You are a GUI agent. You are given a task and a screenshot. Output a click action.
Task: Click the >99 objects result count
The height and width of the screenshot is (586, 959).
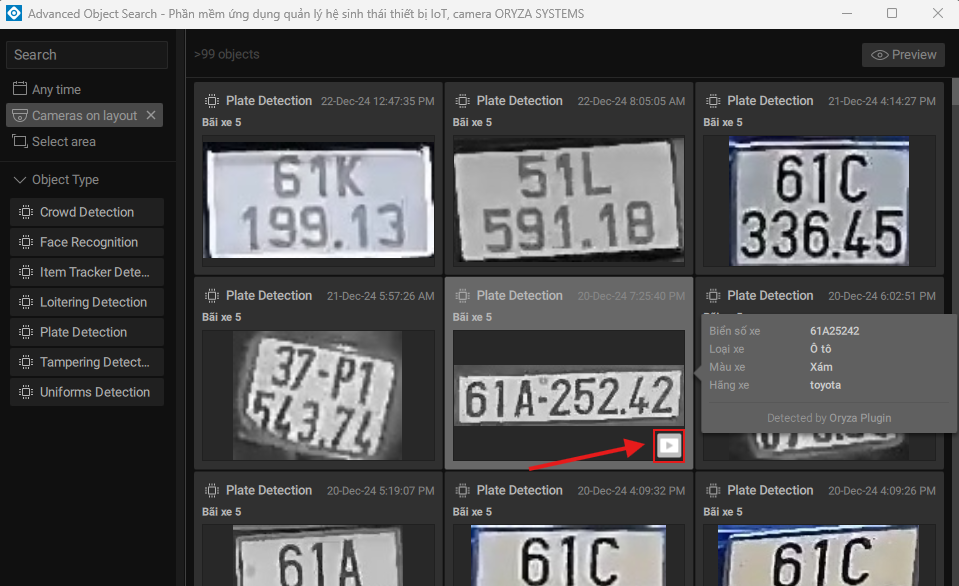tap(227, 54)
